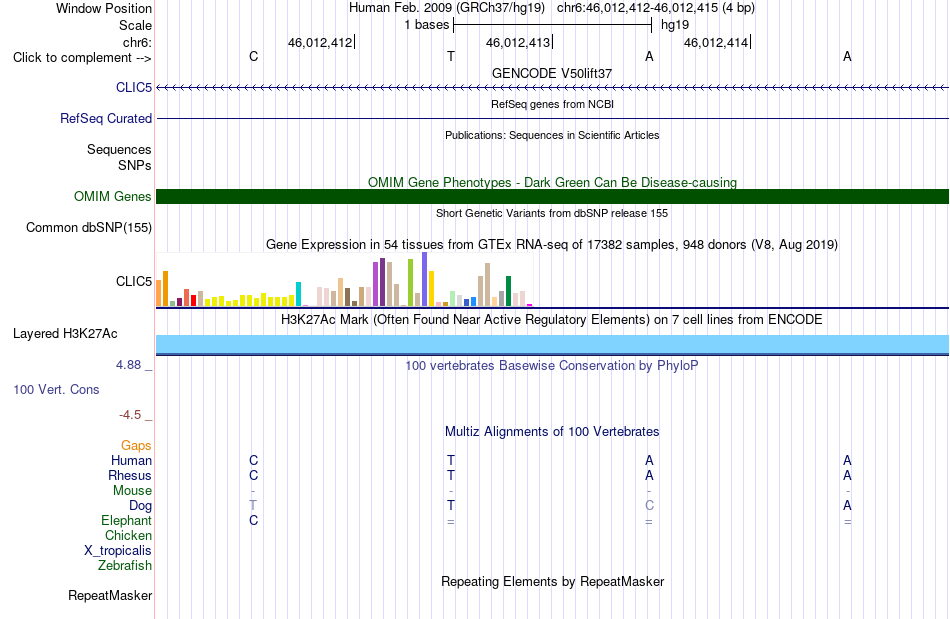Click the '1 bases' scale bar label
The width and height of the screenshot is (950, 619).
[x=427, y=25]
